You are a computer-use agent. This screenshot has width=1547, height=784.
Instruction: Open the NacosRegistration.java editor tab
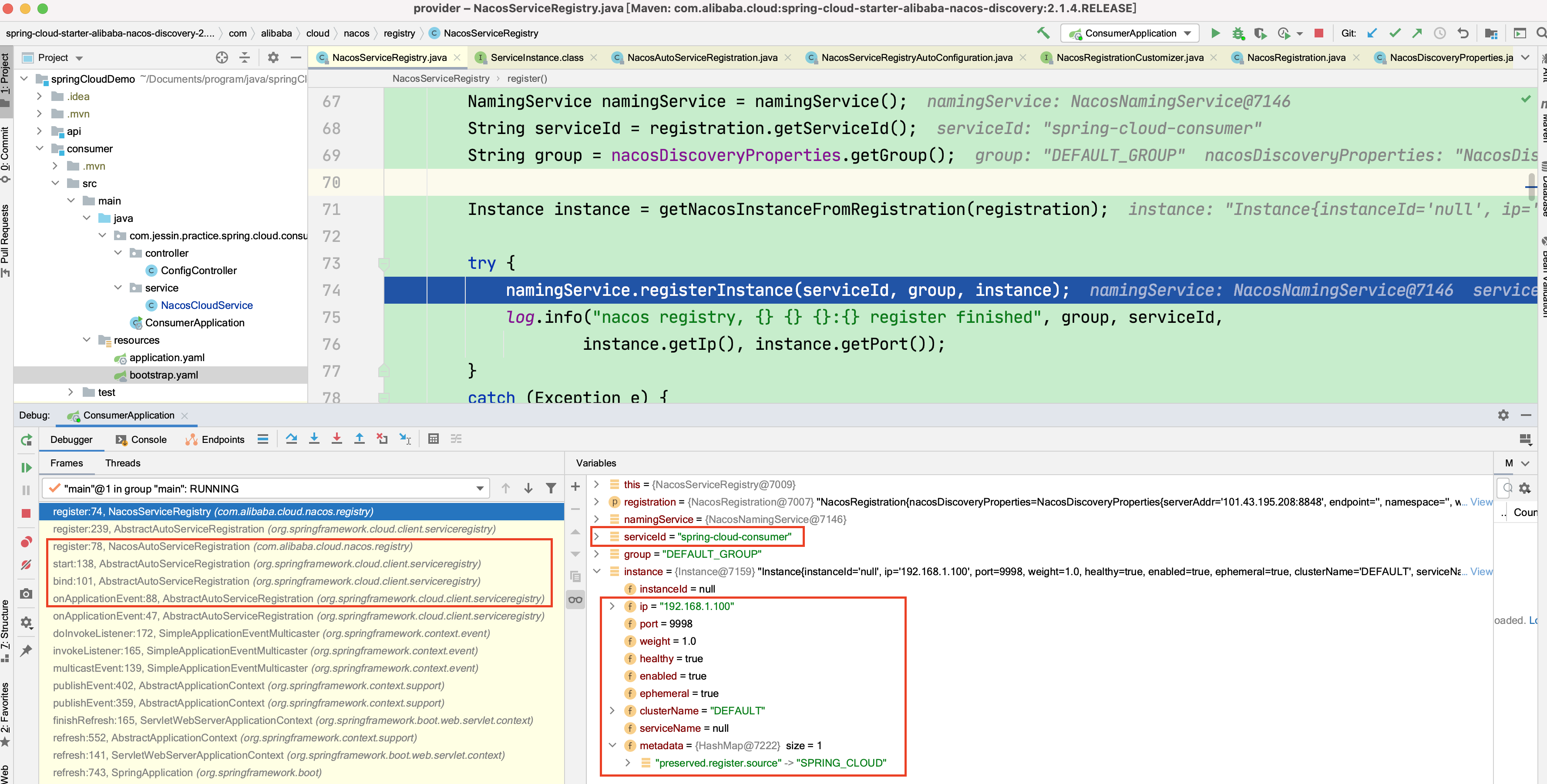click(1295, 57)
